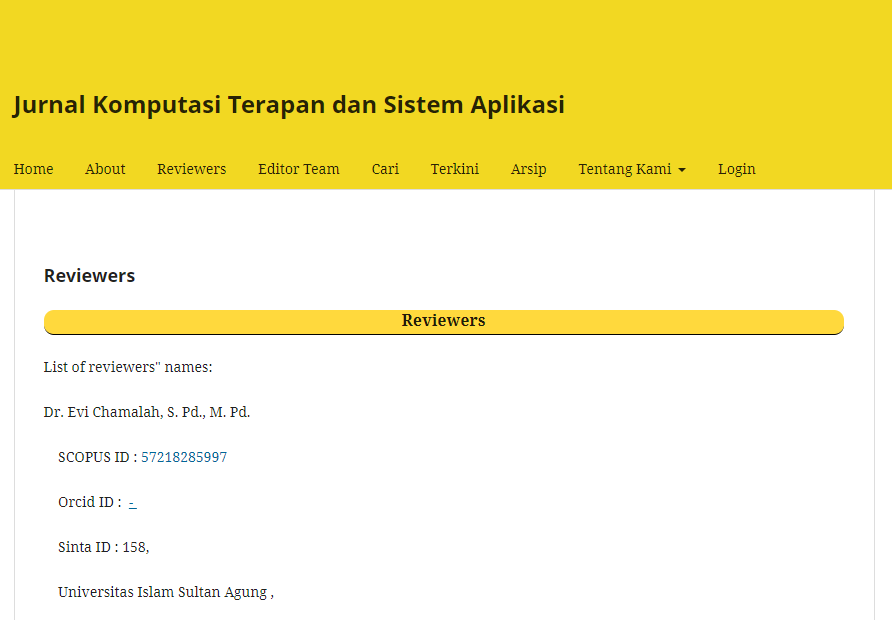The image size is (892, 620).
Task: Click the Jurnal Komputasi Terapan site title
Action: coord(288,105)
